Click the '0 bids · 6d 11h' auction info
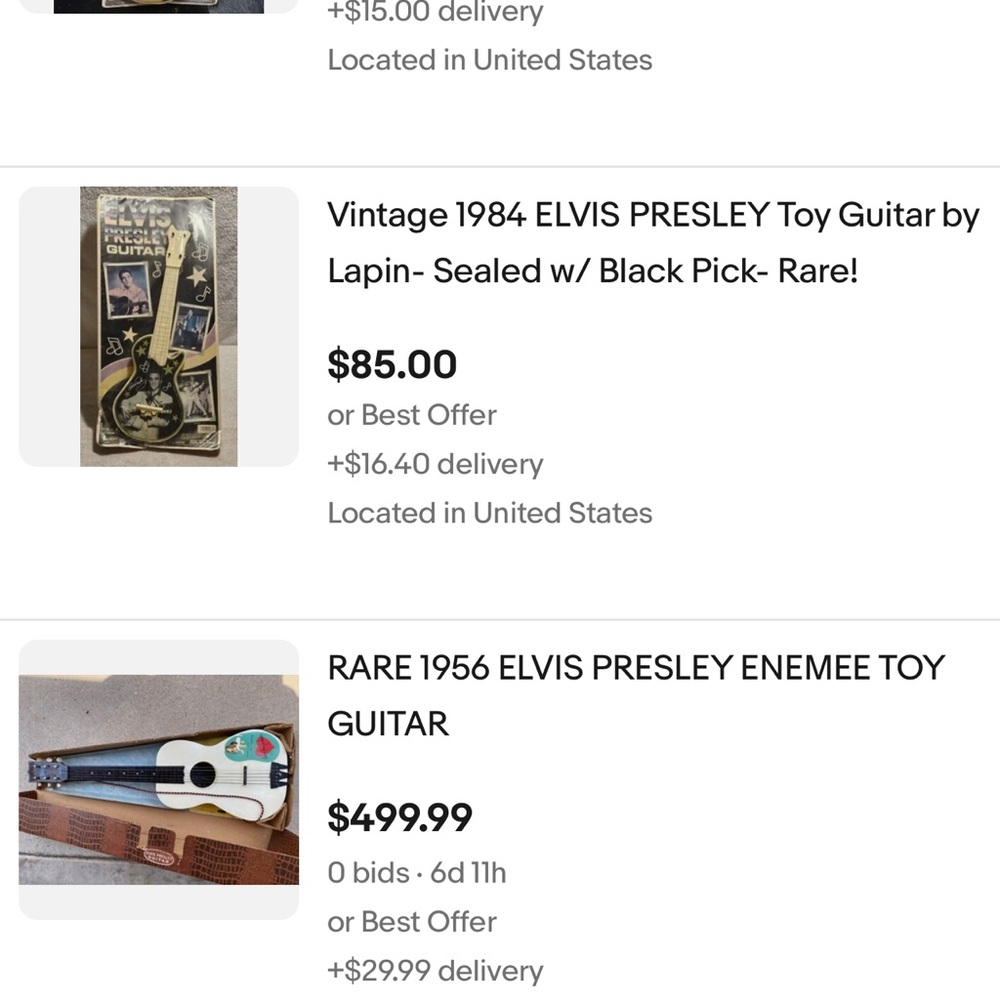Image resolution: width=1000 pixels, height=1000 pixels. [417, 872]
